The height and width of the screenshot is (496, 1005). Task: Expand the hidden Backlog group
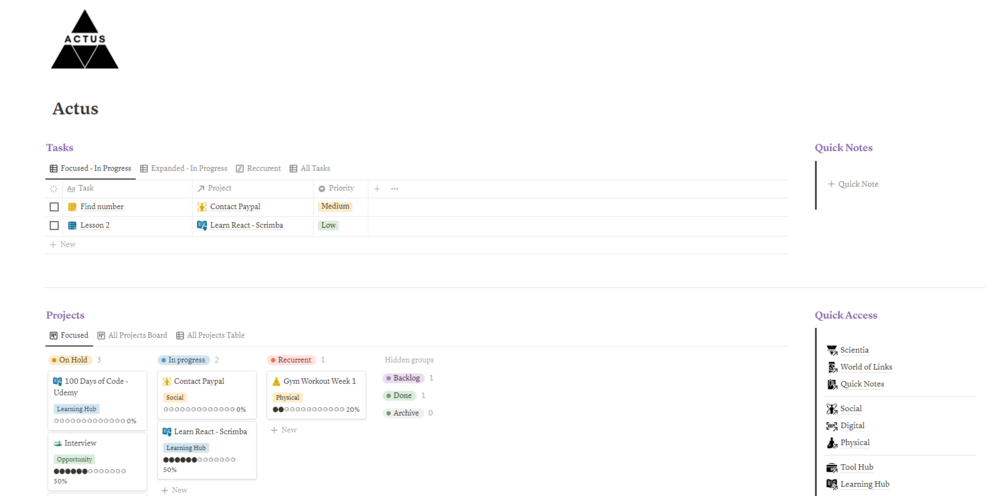pyautogui.click(x=404, y=378)
